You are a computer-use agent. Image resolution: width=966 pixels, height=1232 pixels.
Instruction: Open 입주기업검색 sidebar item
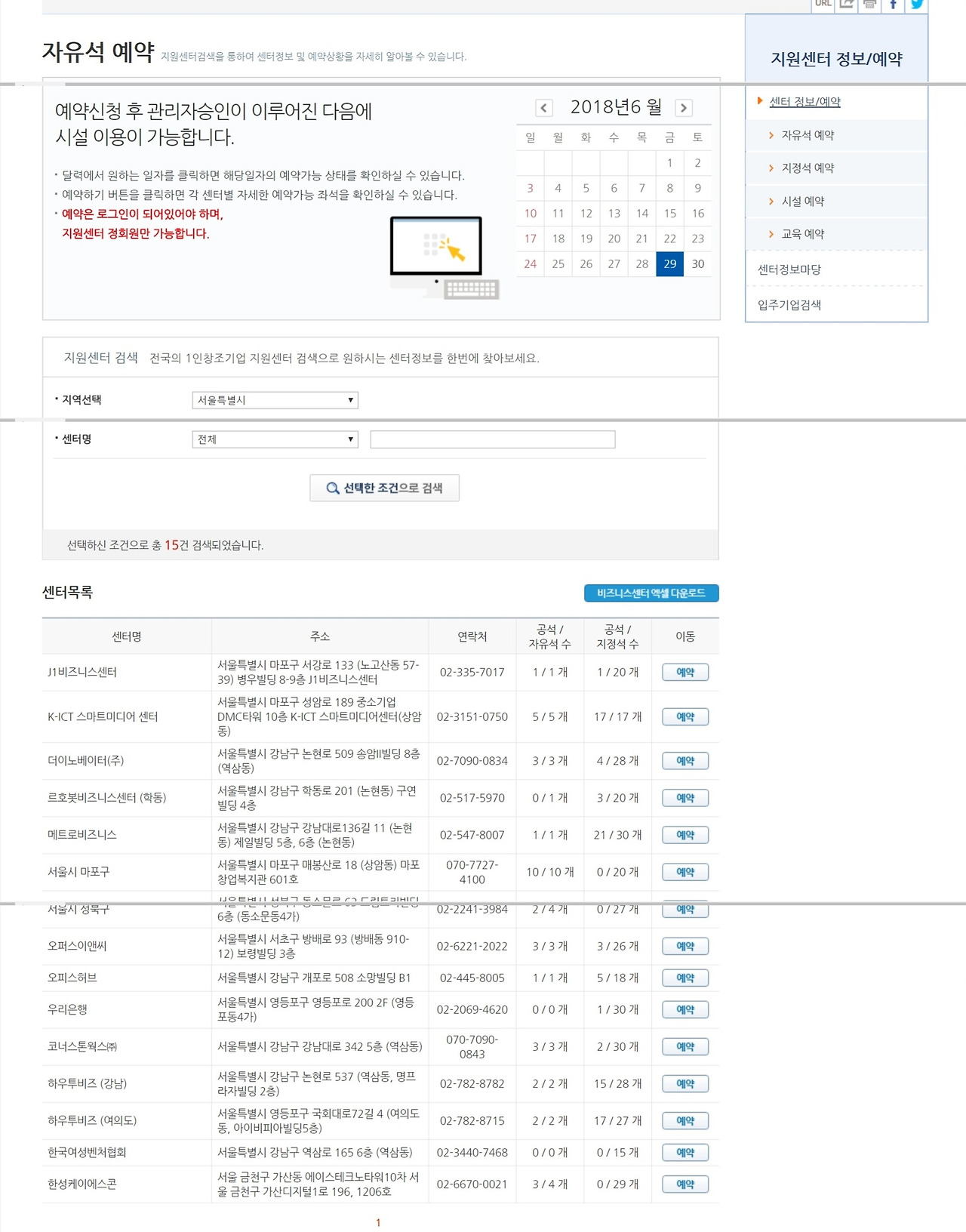pyautogui.click(x=789, y=305)
